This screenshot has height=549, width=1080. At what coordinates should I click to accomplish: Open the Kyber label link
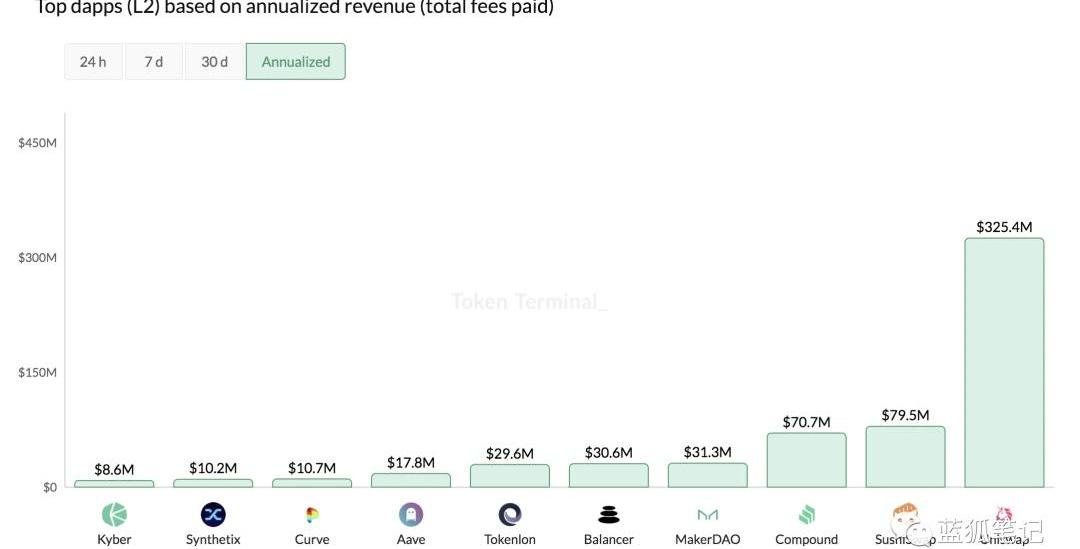pyautogui.click(x=114, y=539)
